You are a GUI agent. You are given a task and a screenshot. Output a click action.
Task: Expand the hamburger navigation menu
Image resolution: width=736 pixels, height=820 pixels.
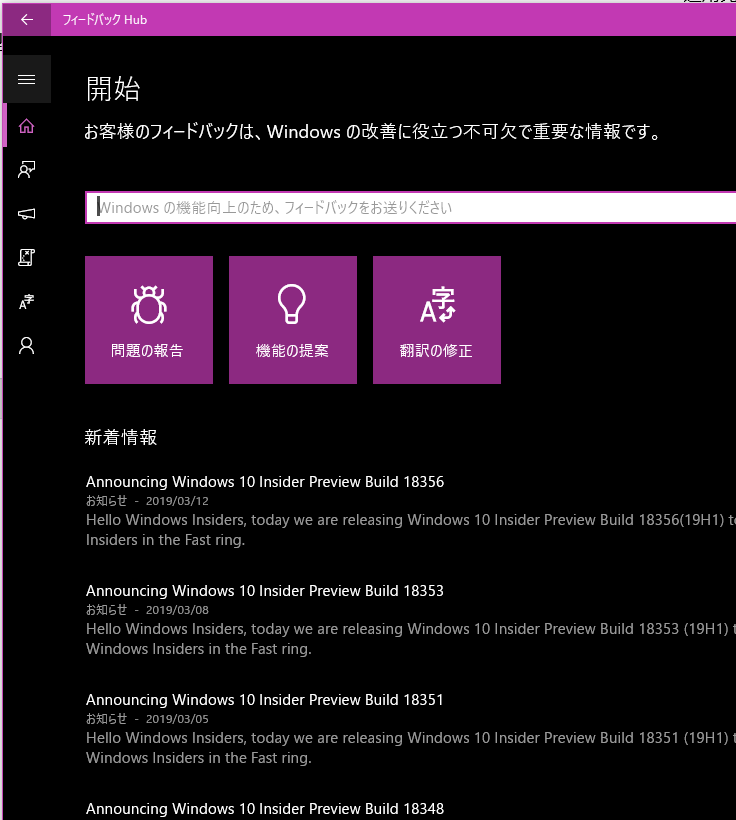click(x=27, y=79)
